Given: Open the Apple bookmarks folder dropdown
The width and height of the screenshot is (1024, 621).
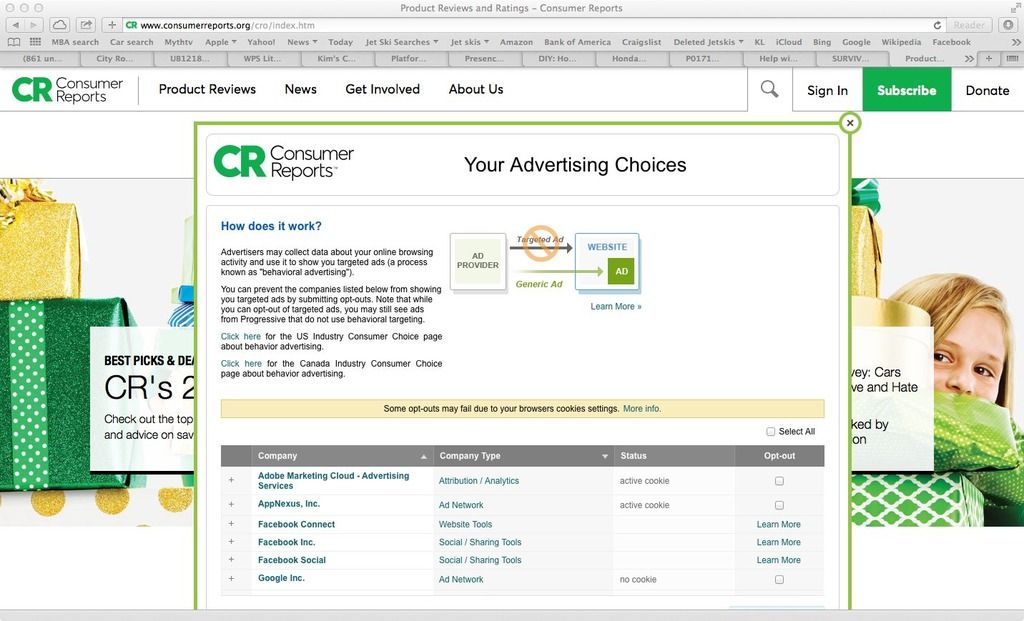Looking at the screenshot, I should pyautogui.click(x=221, y=42).
